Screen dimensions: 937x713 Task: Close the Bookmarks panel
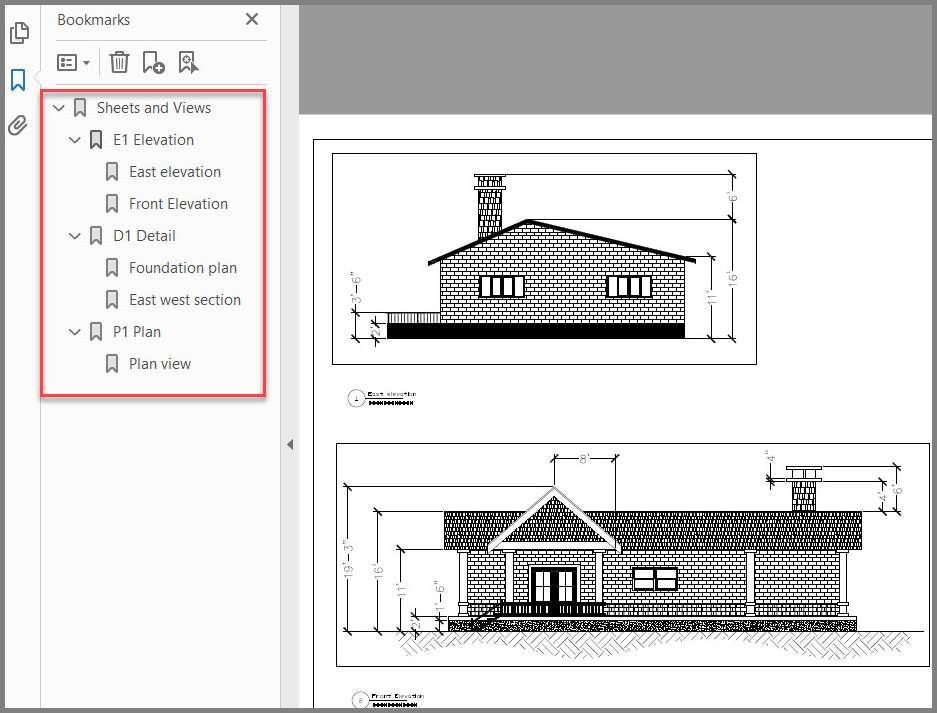click(252, 19)
